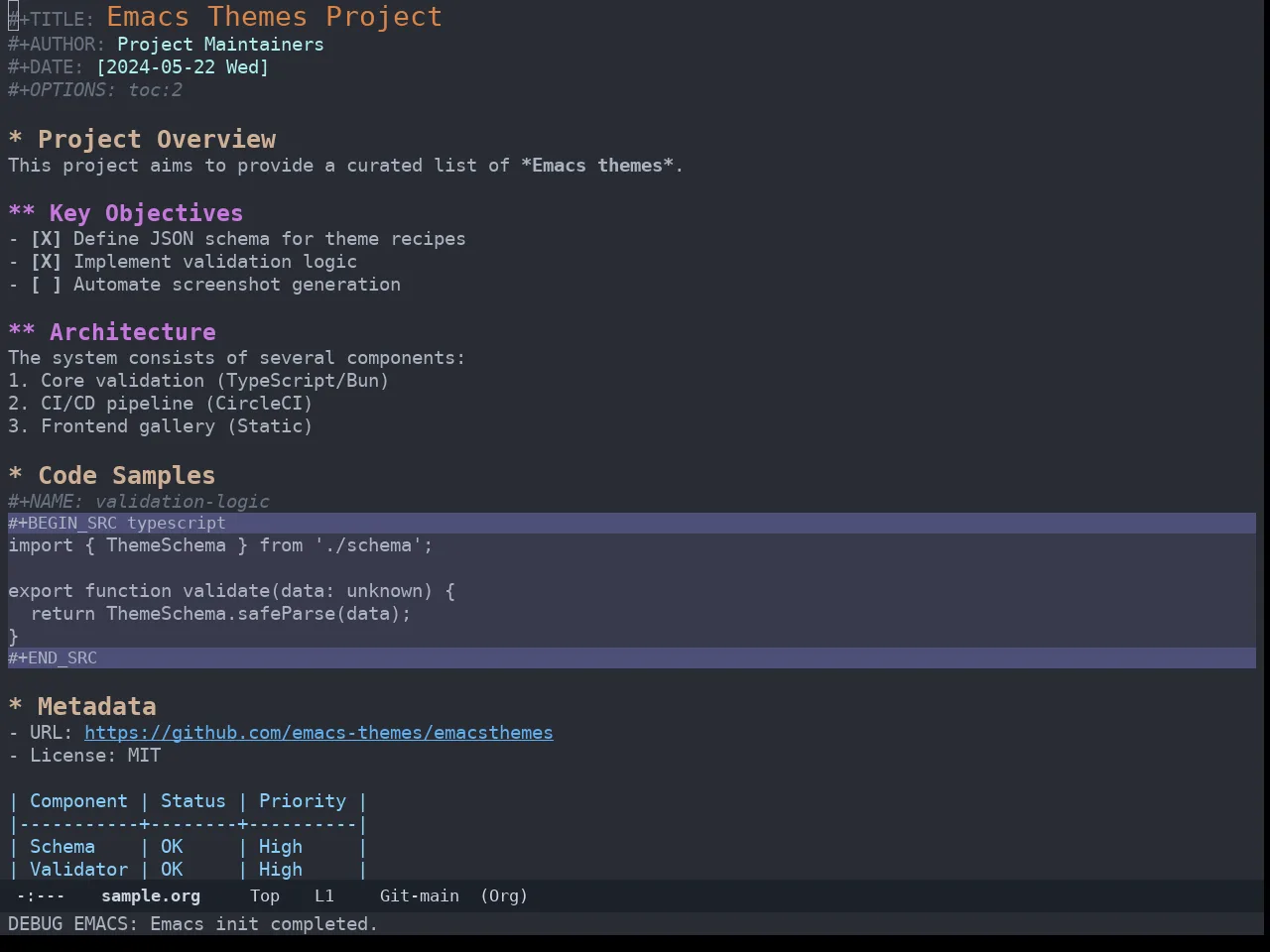
Task: Click the 'Project Maintainers' author value
Action: point(220,45)
